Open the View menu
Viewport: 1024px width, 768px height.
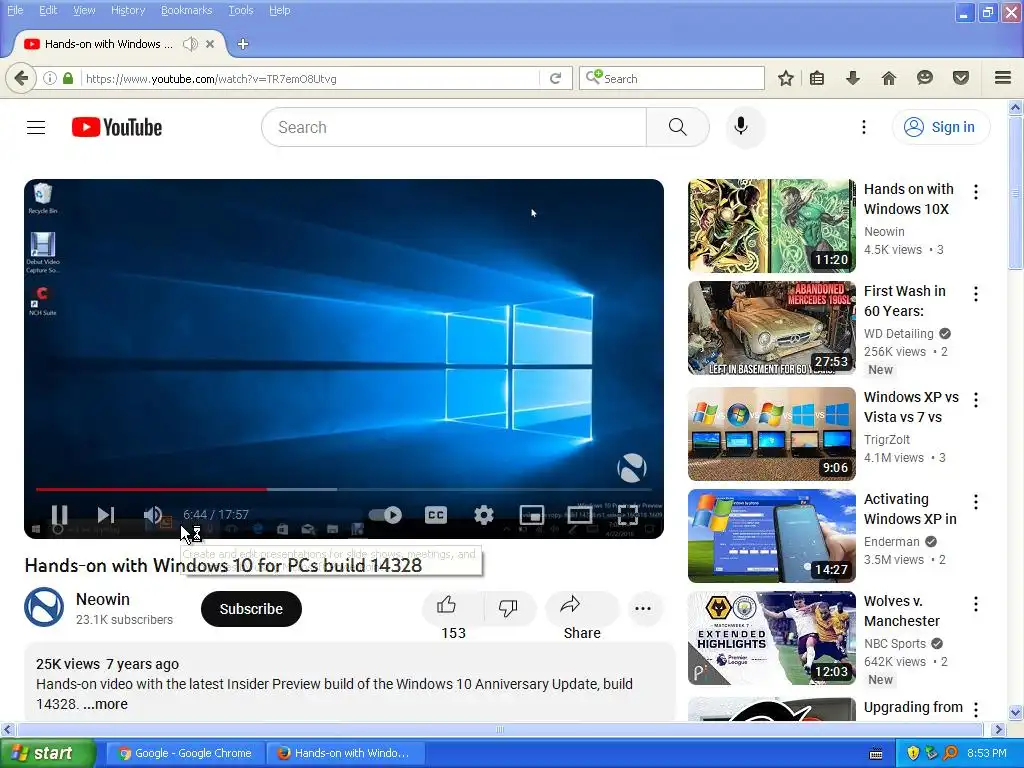click(84, 10)
